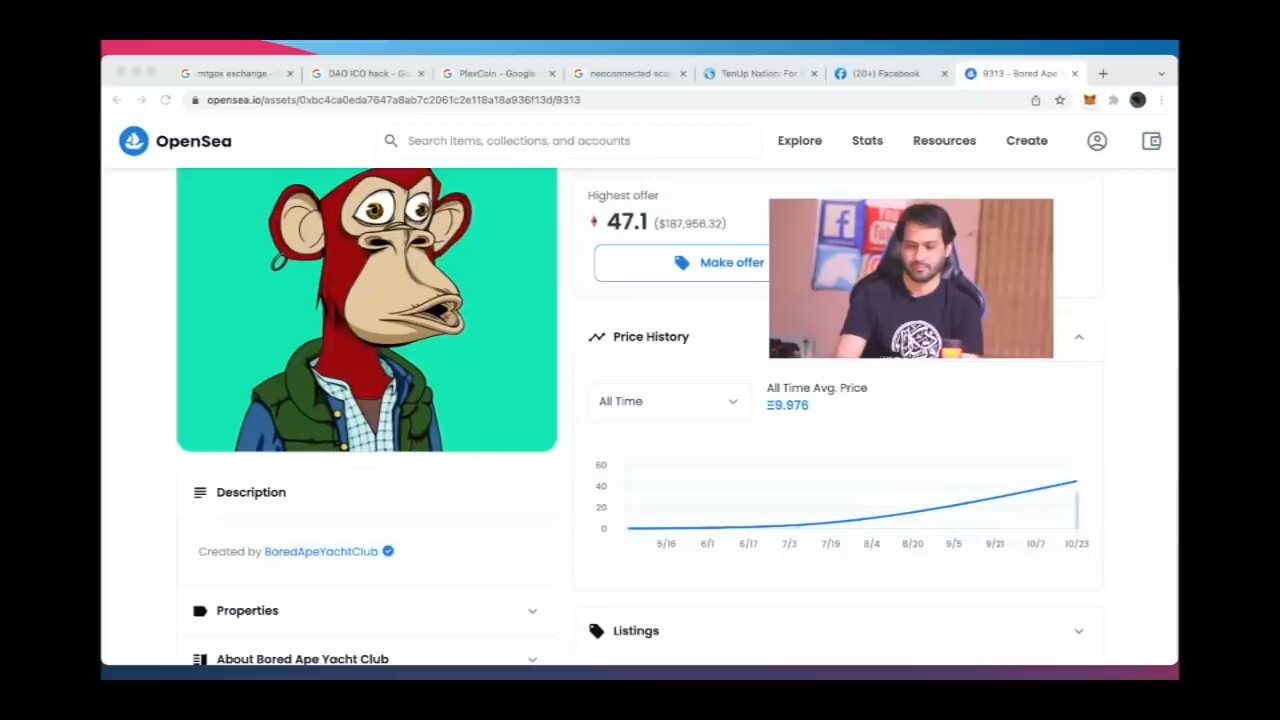
Task: Click the Properties label icon
Action: point(200,611)
